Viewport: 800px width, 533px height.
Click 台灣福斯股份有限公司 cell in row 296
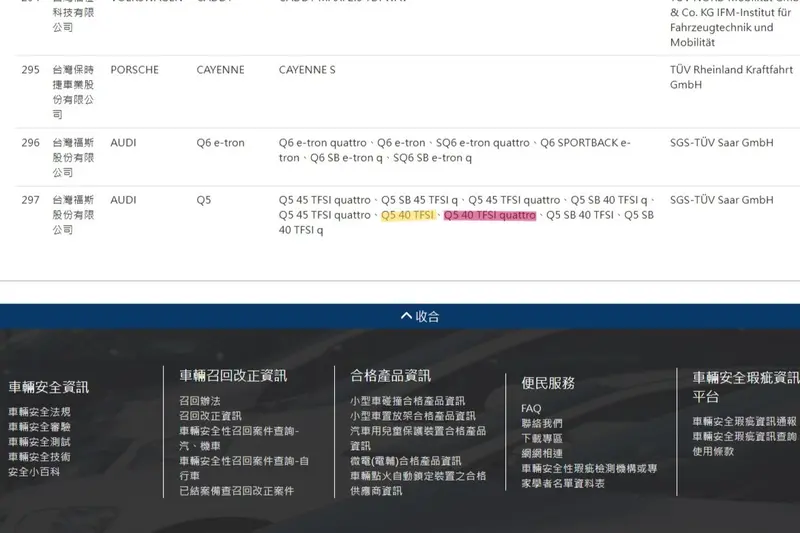click(73, 158)
